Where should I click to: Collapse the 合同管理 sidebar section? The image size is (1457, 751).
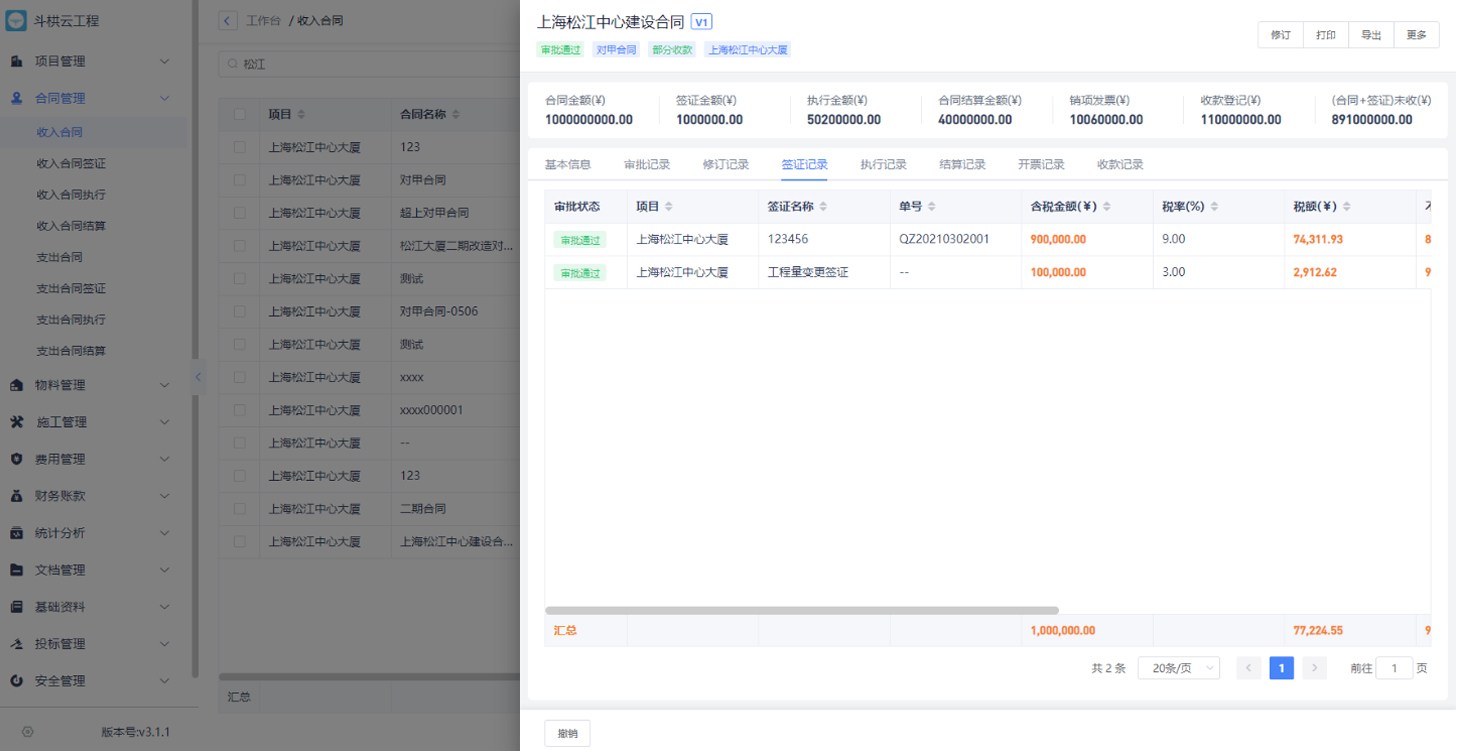click(165, 98)
